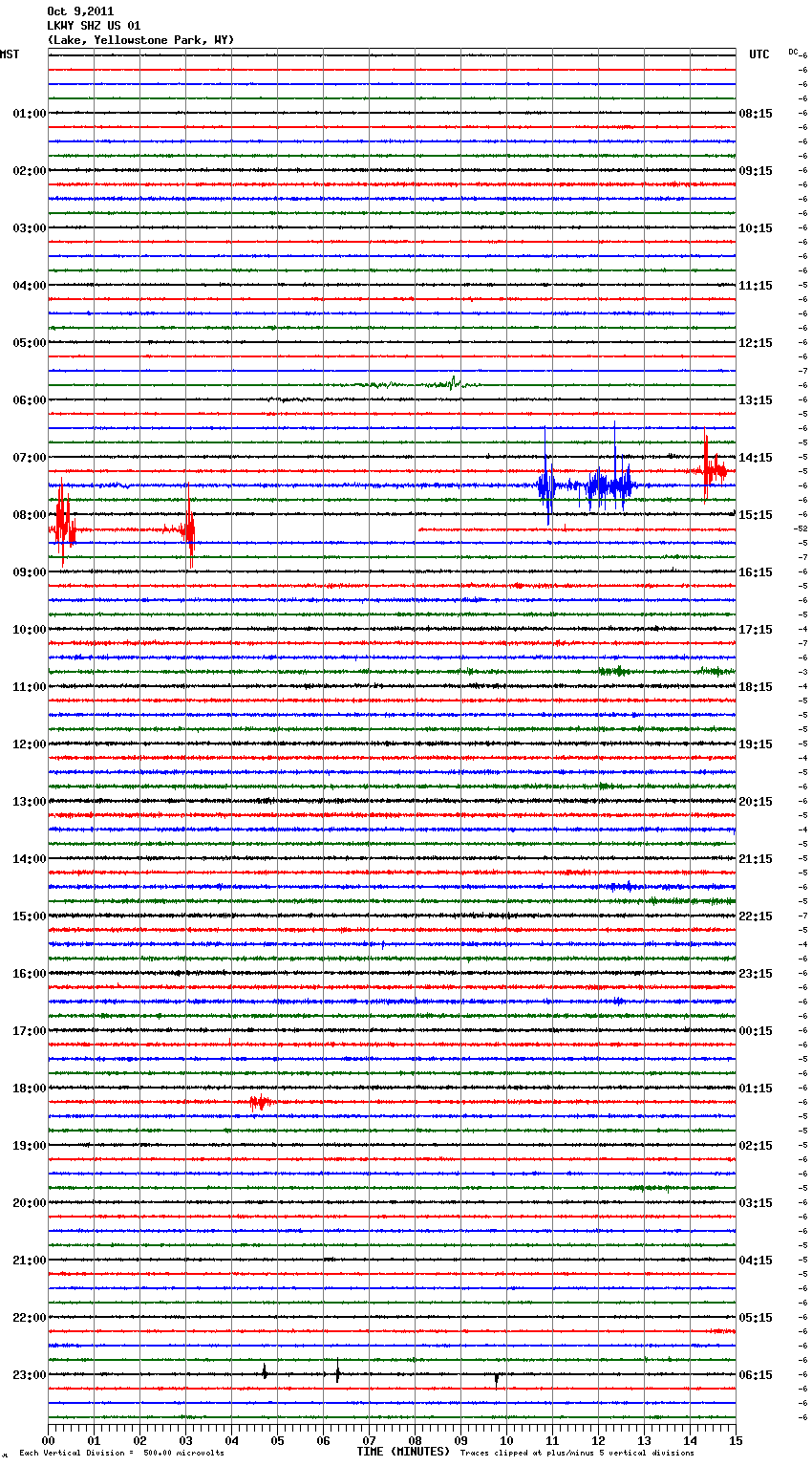
Task: Select the "20:00" MST row label
Action: tap(30, 1203)
